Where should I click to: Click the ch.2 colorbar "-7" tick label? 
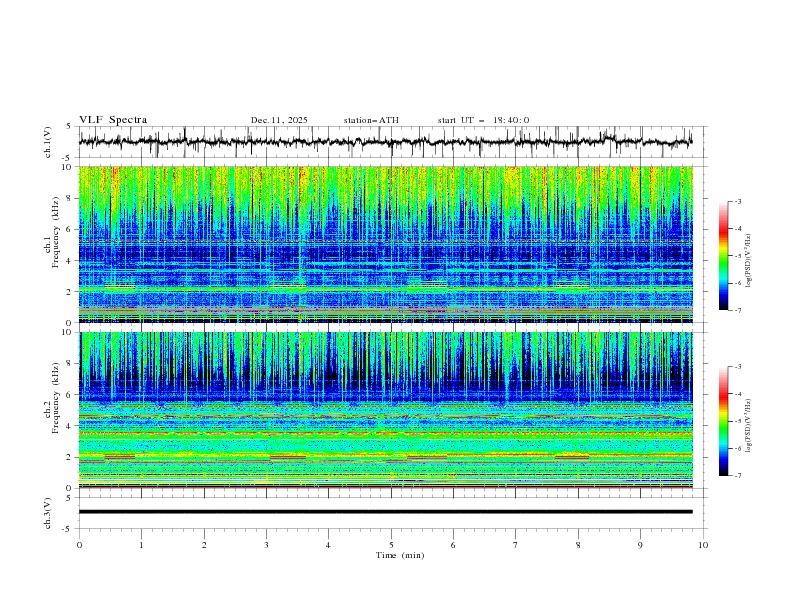pyautogui.click(x=737, y=476)
